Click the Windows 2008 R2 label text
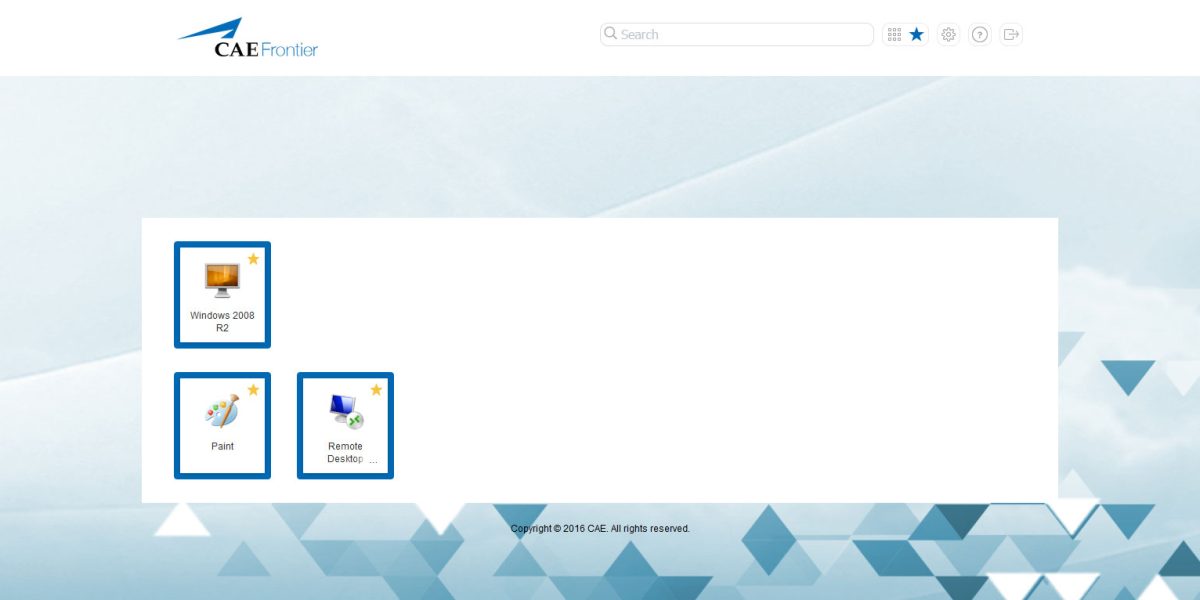Viewport: 1200px width, 600px height. point(222,320)
